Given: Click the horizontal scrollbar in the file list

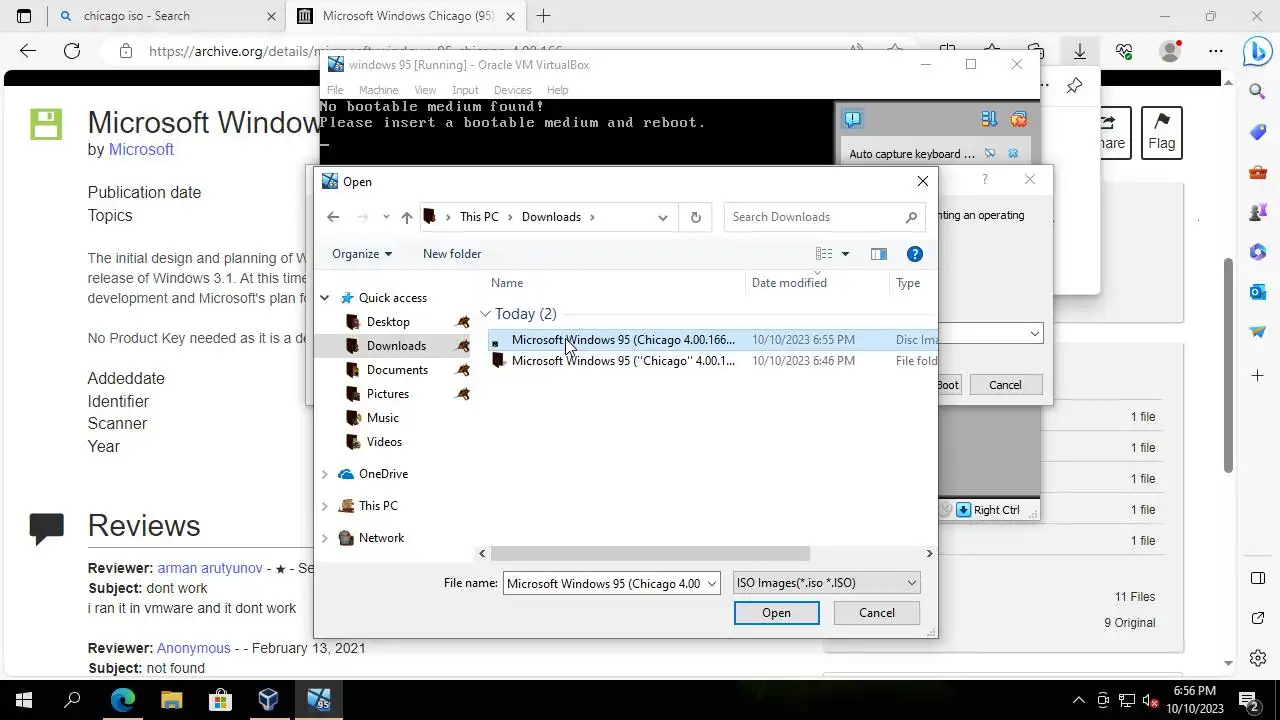Looking at the screenshot, I should coord(650,553).
